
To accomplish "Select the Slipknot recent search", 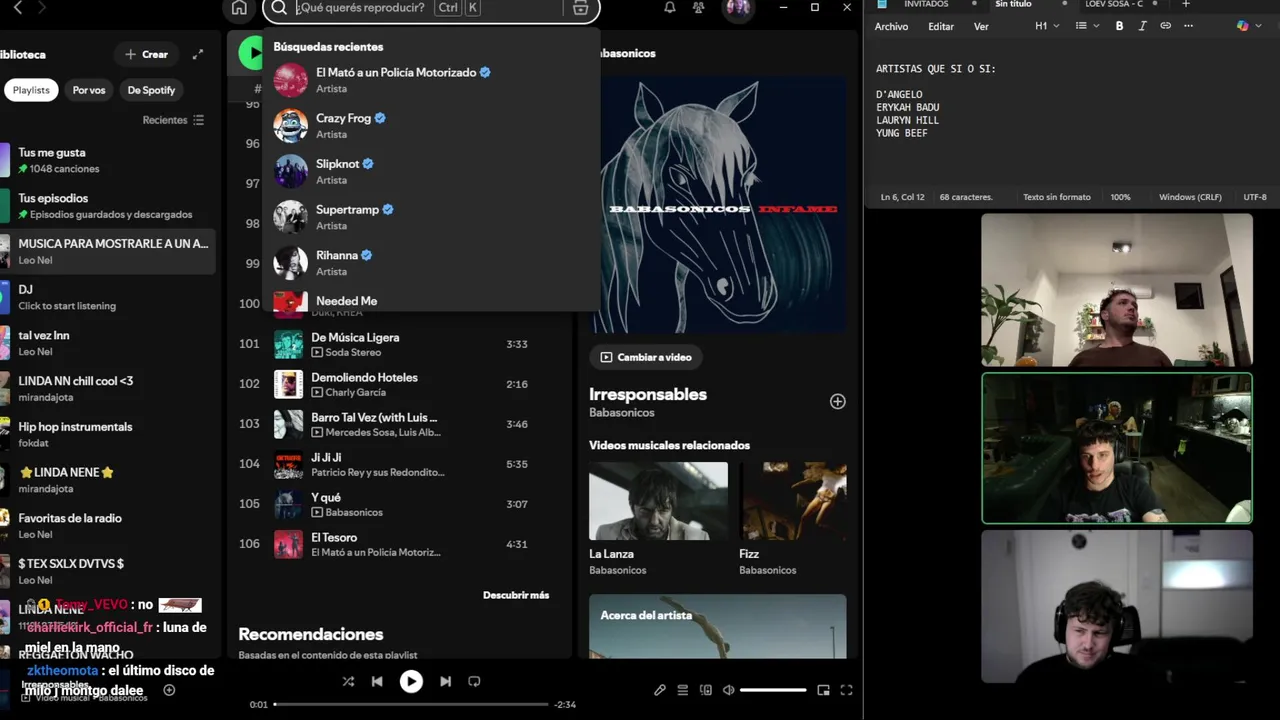I will (x=430, y=171).
